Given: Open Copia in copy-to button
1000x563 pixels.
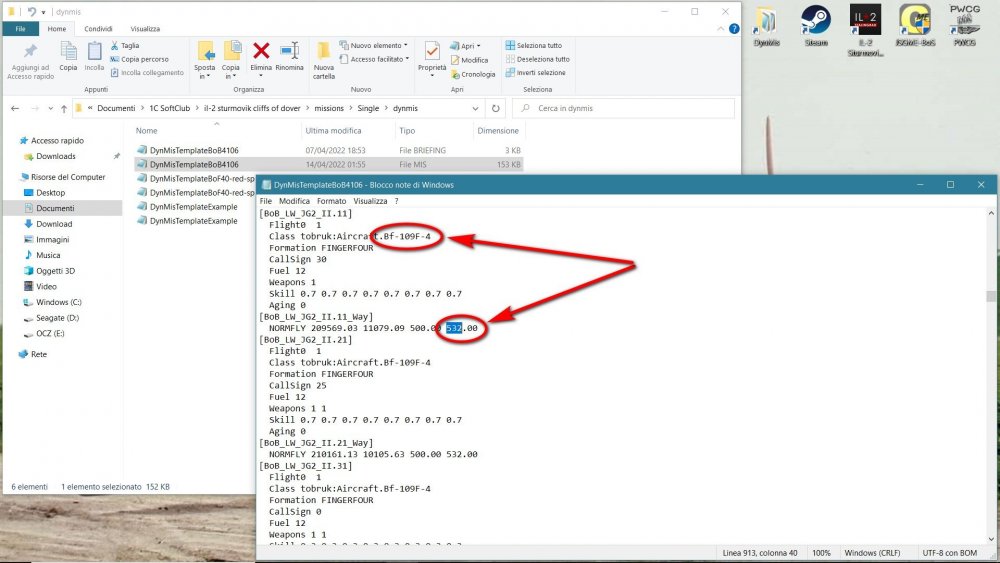Looking at the screenshot, I should click(231, 60).
